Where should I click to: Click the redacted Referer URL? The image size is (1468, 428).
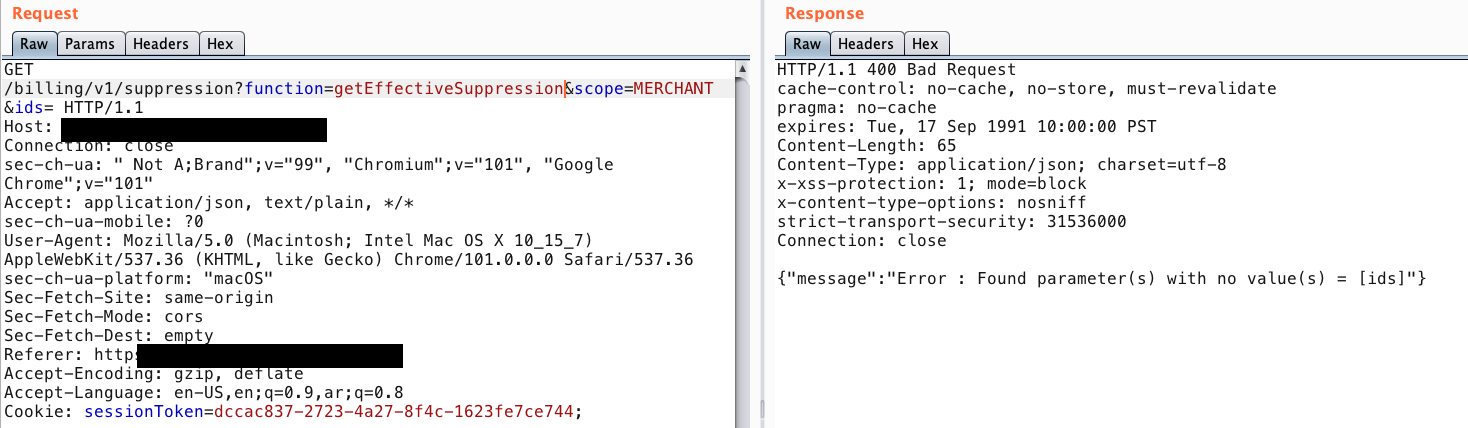coord(269,356)
